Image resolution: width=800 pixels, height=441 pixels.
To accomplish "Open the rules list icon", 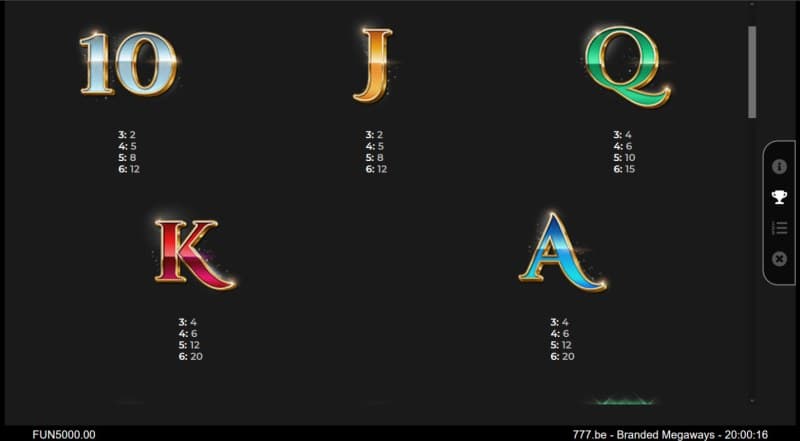I will 780,228.
